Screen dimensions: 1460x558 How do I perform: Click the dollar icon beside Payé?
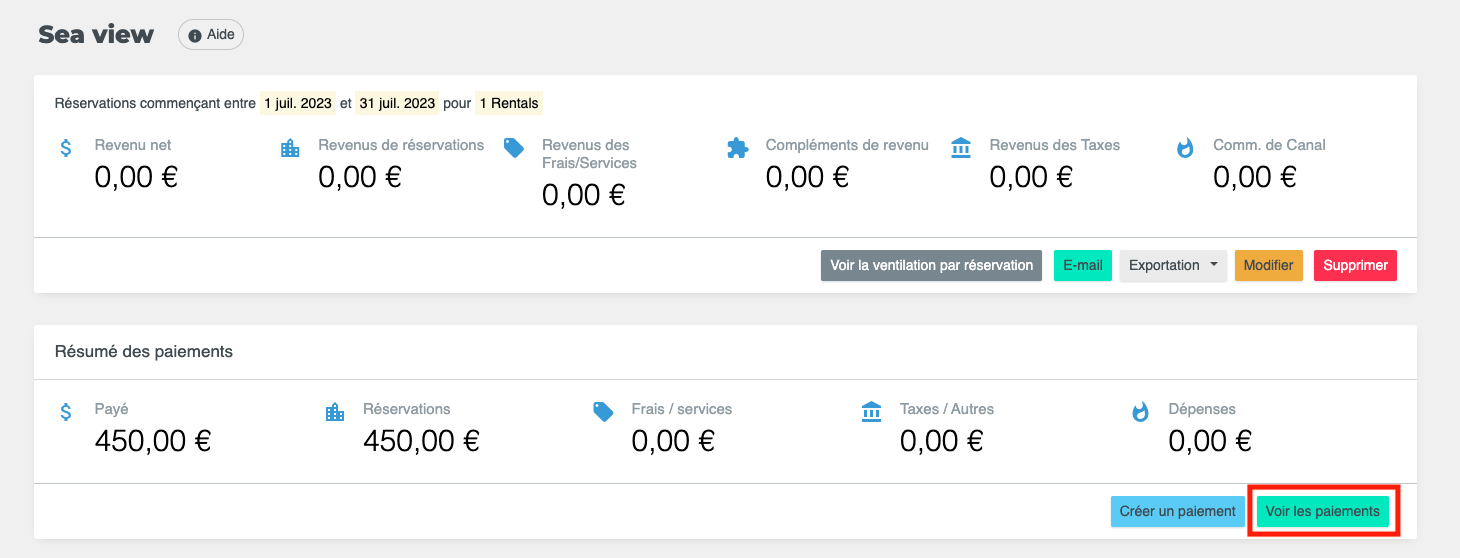point(66,412)
